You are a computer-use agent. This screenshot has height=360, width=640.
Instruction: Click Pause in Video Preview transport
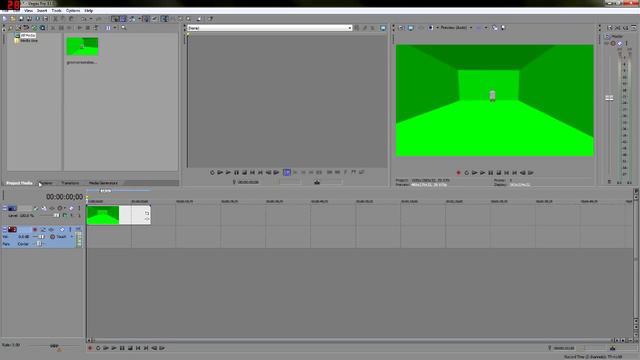(x=491, y=173)
